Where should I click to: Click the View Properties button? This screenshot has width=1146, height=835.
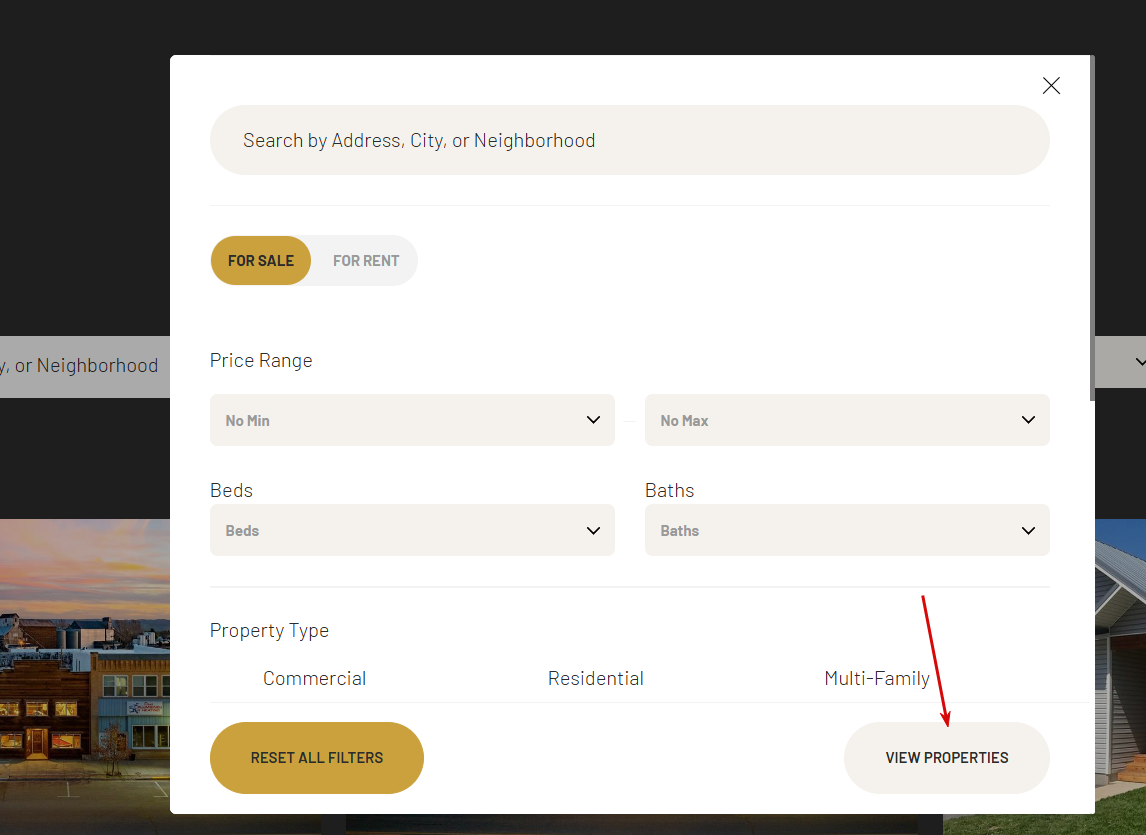pyautogui.click(x=946, y=758)
